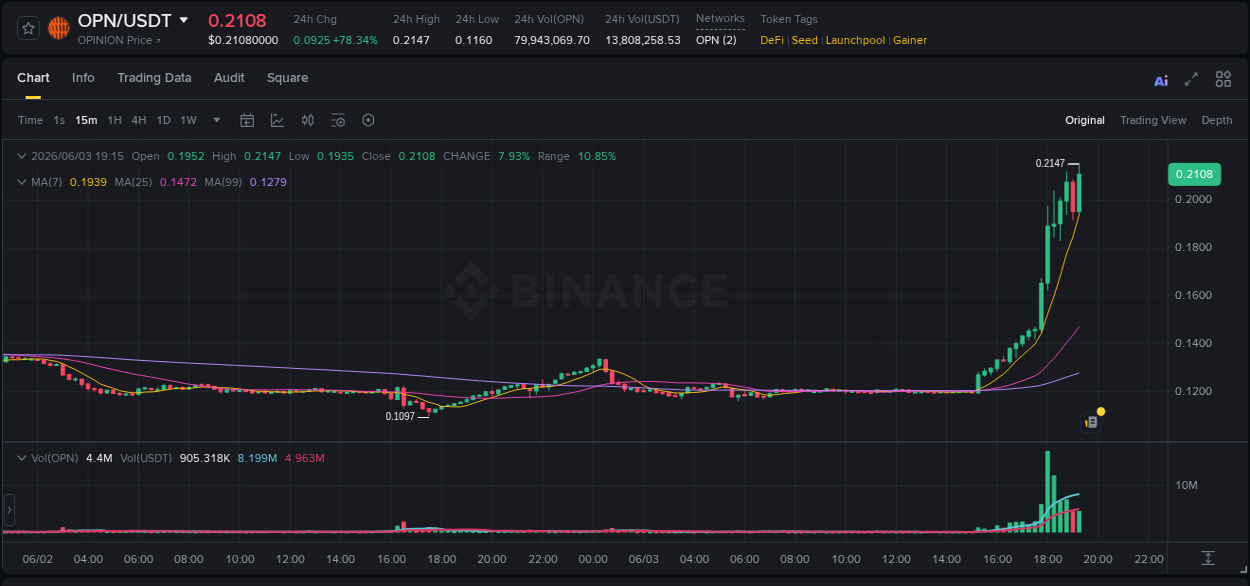Image resolution: width=1250 pixels, height=586 pixels.
Task: Select the 1H interval
Action: (x=115, y=120)
